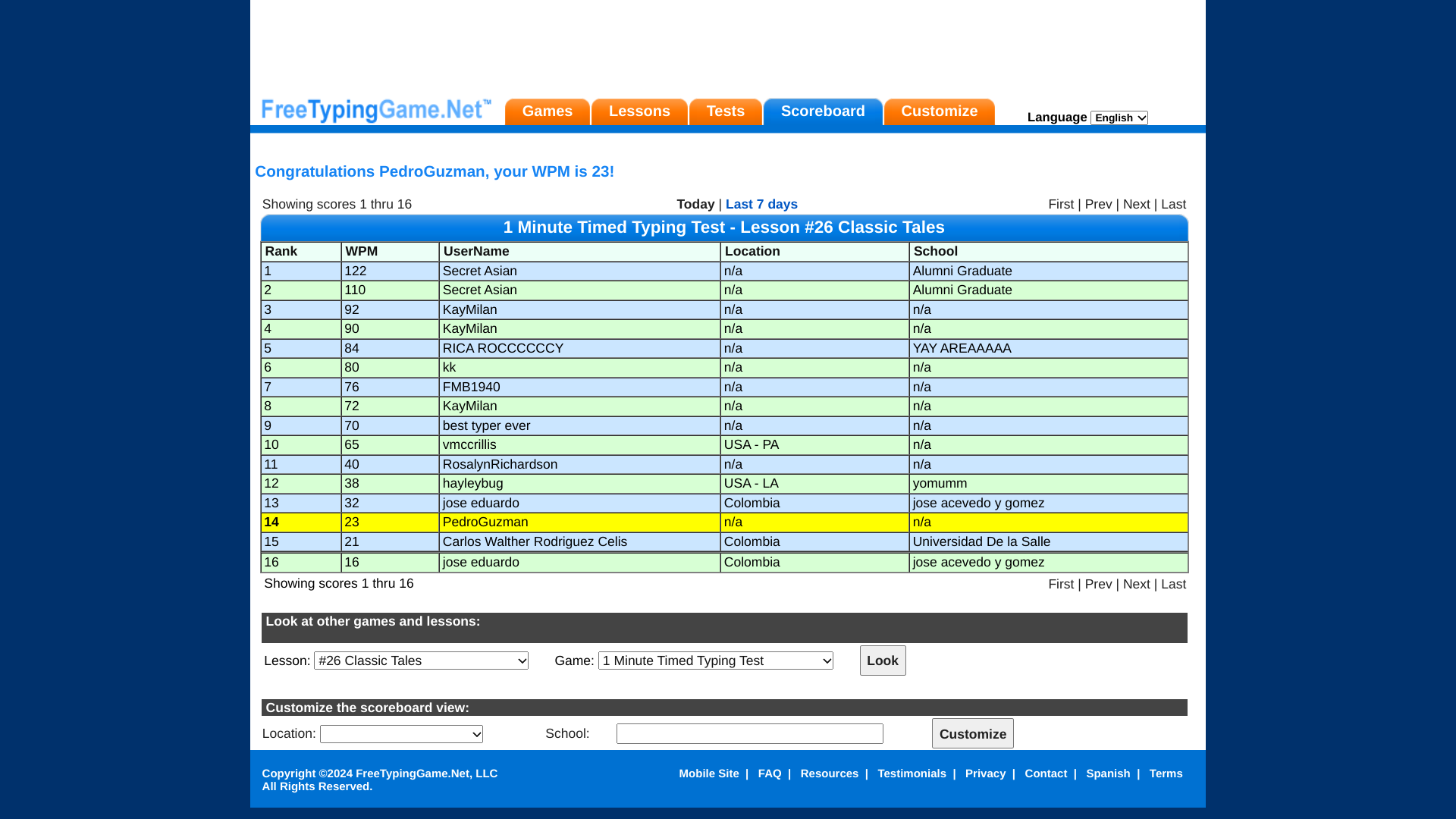Click username vmccrillis

(469, 445)
